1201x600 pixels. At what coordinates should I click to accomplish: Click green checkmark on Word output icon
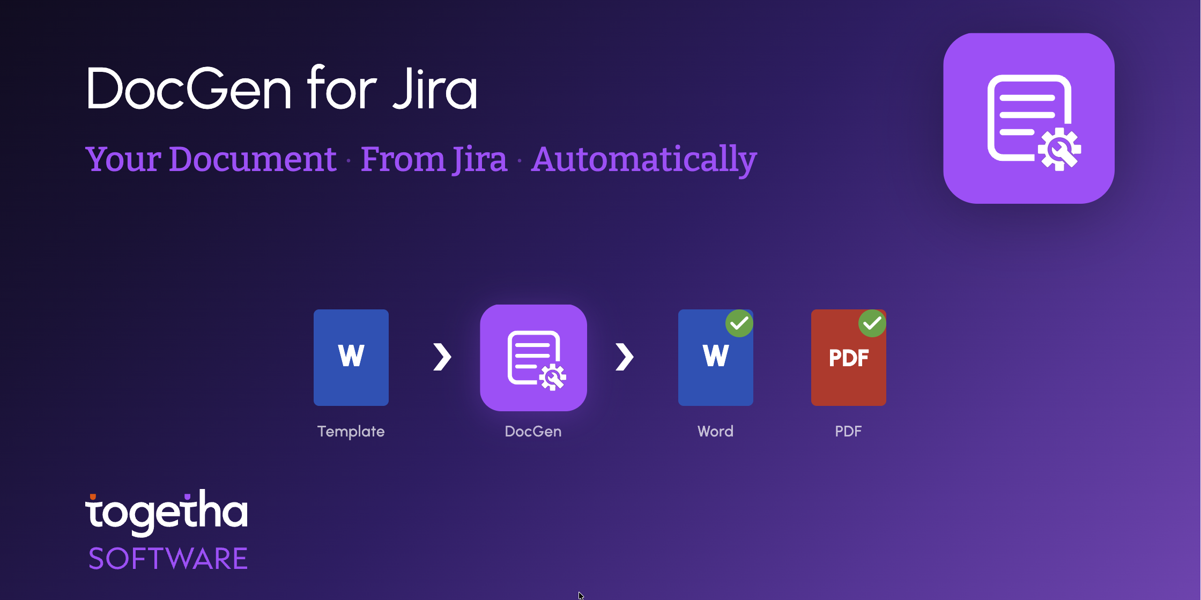(x=739, y=323)
